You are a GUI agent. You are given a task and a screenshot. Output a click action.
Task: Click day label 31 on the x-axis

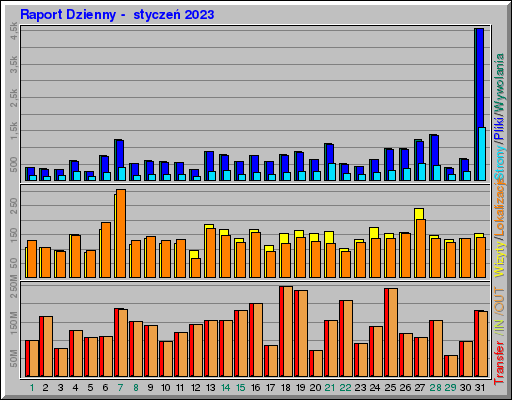click(x=480, y=388)
